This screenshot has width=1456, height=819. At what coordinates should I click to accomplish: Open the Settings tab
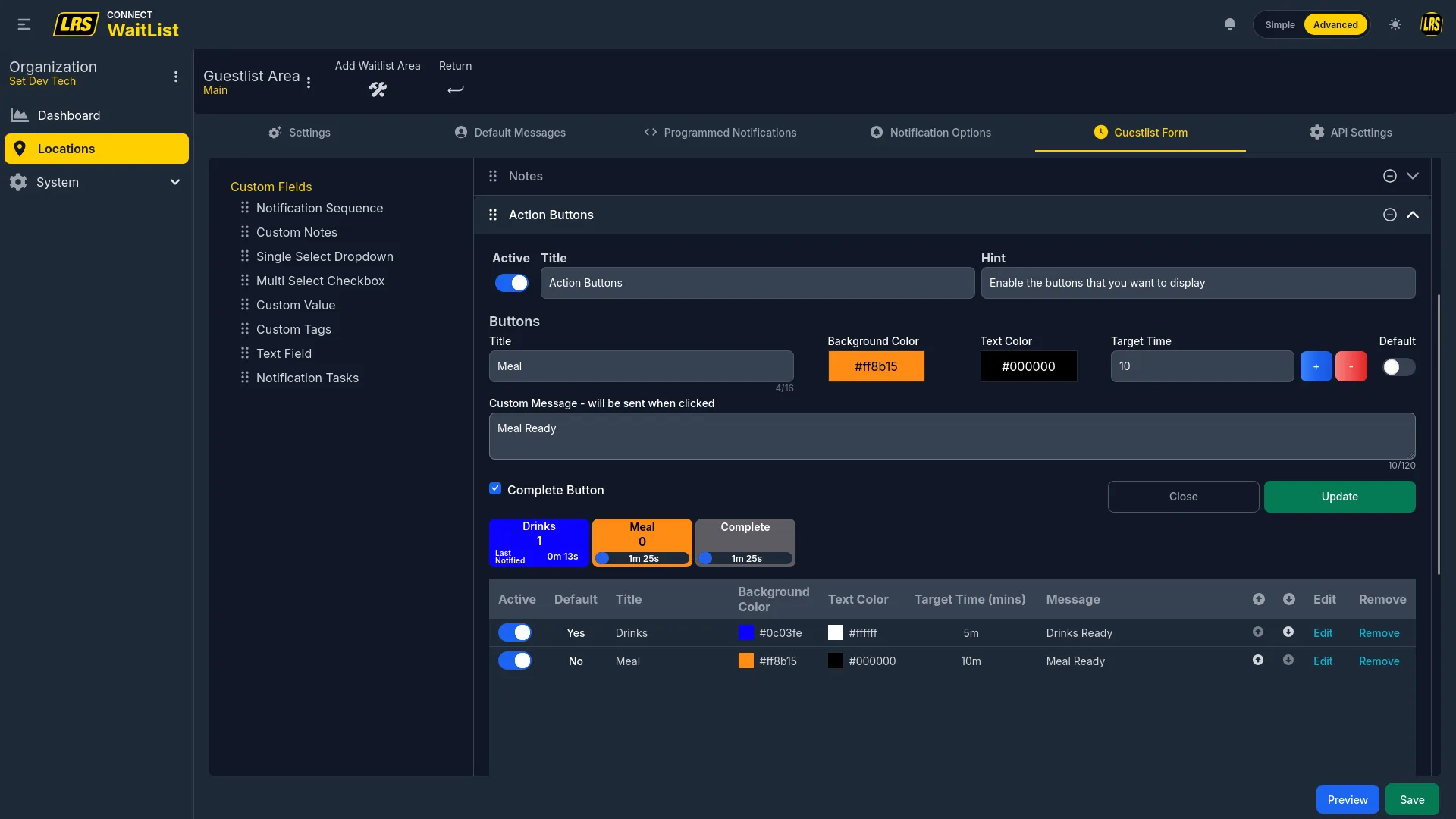click(x=300, y=133)
